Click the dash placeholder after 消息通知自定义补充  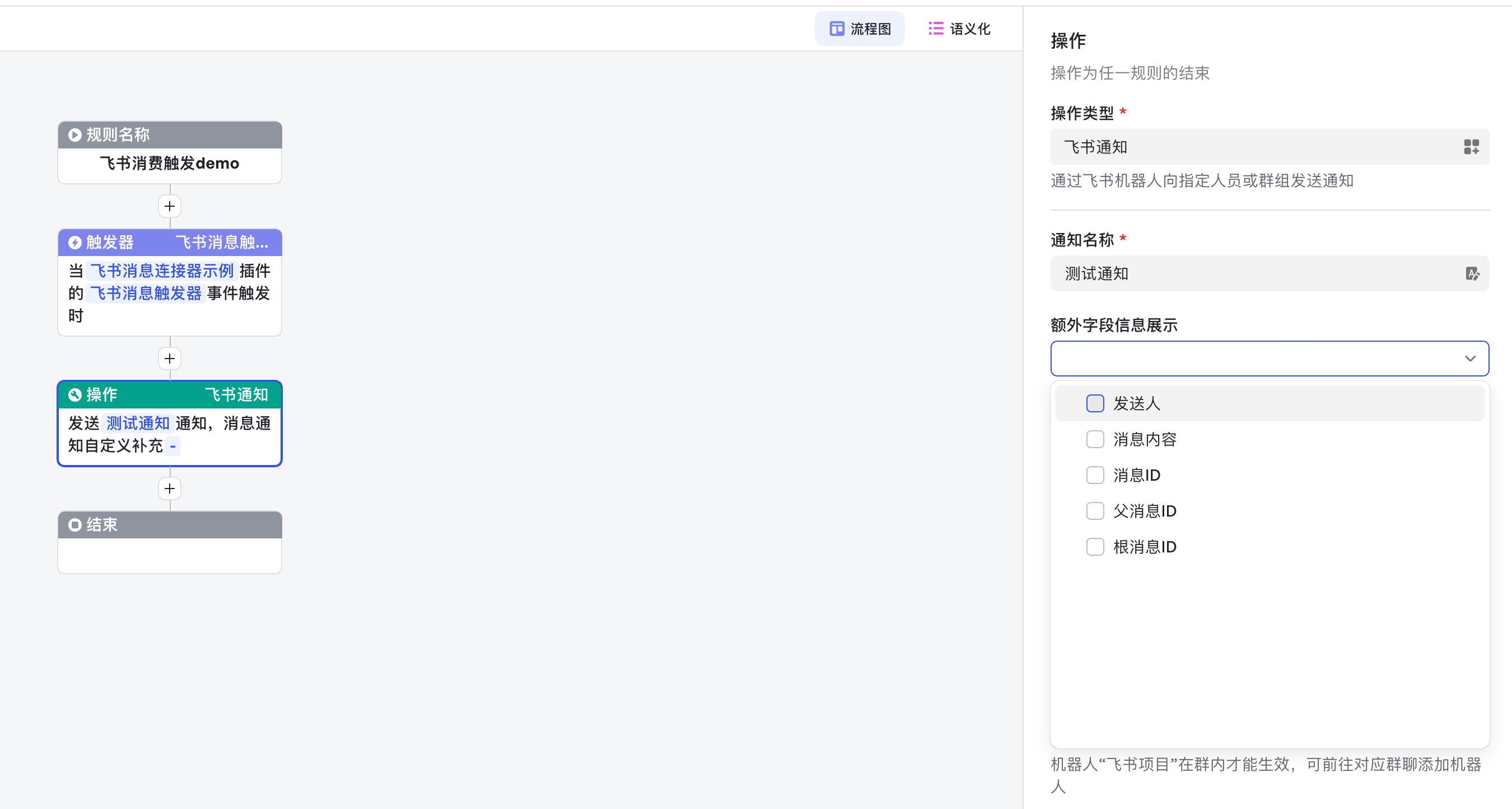pos(173,445)
